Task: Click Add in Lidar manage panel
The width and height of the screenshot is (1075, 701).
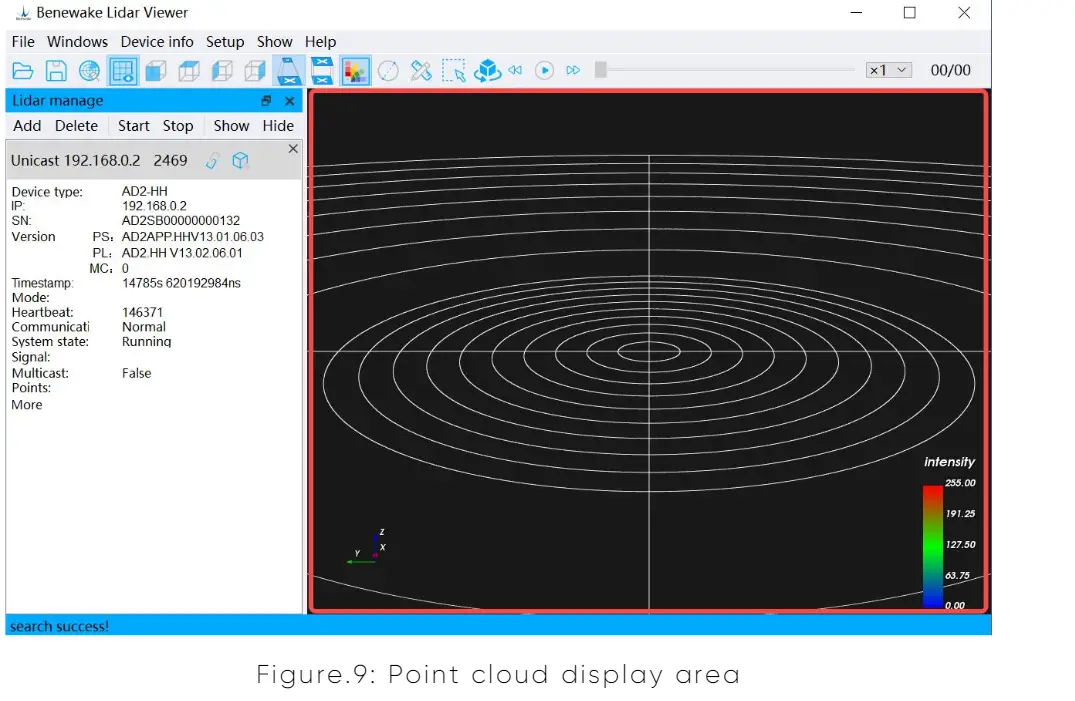Action: point(27,126)
